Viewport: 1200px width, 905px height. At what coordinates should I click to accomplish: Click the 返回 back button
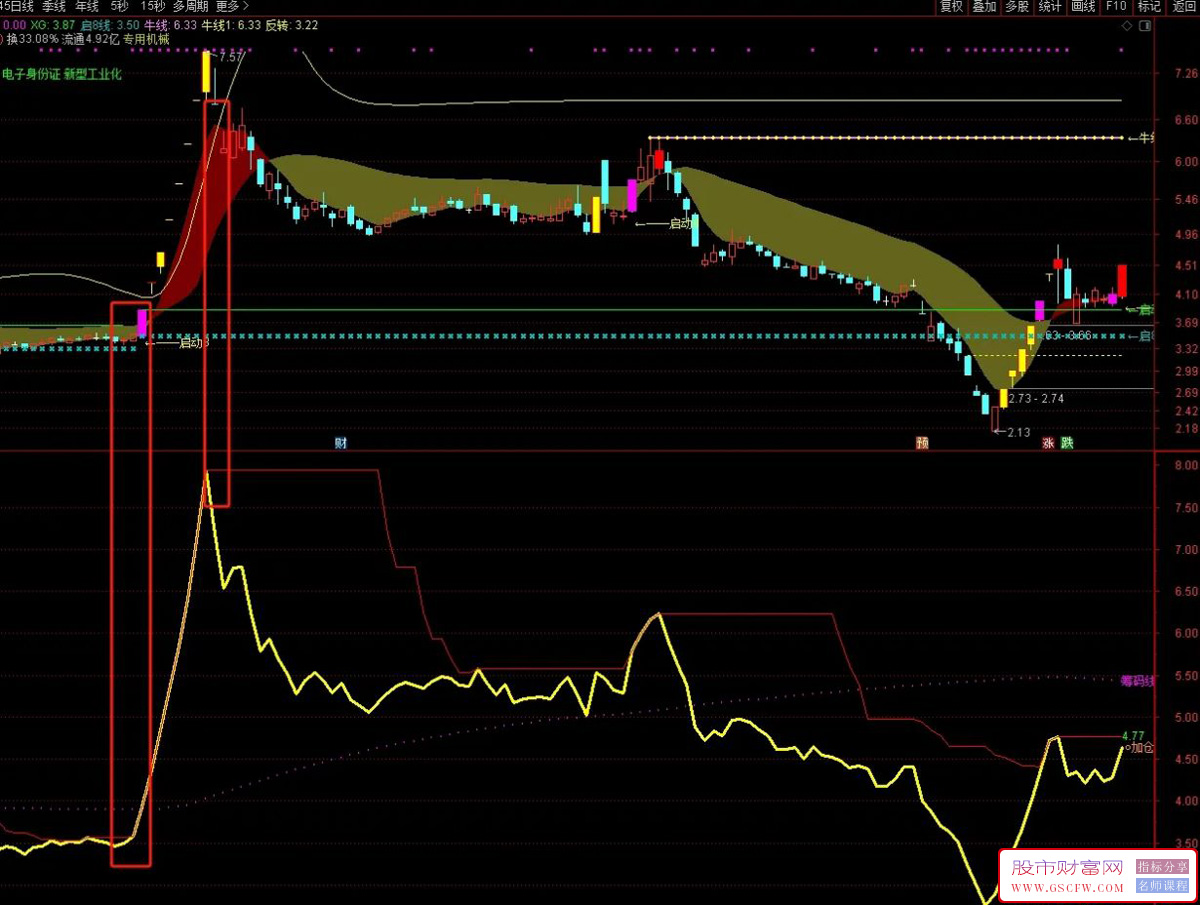(1183, 6)
